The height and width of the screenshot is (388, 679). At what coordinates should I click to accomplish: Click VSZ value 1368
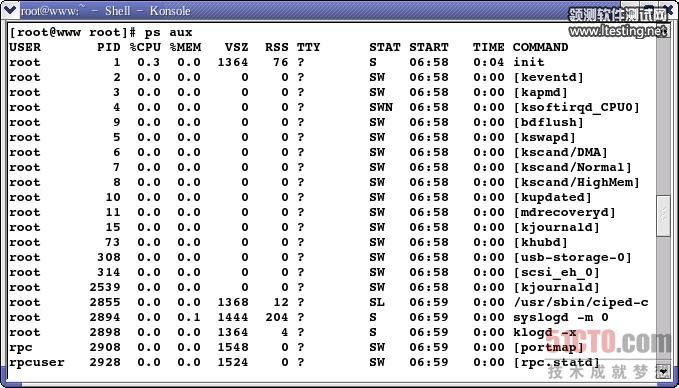[233, 303]
